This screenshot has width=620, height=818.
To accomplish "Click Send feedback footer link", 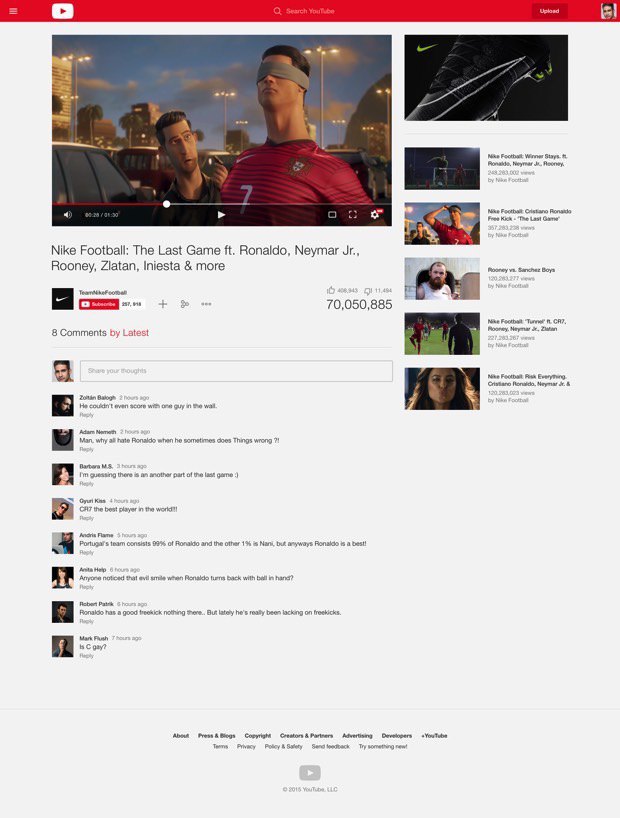I will [330, 747].
